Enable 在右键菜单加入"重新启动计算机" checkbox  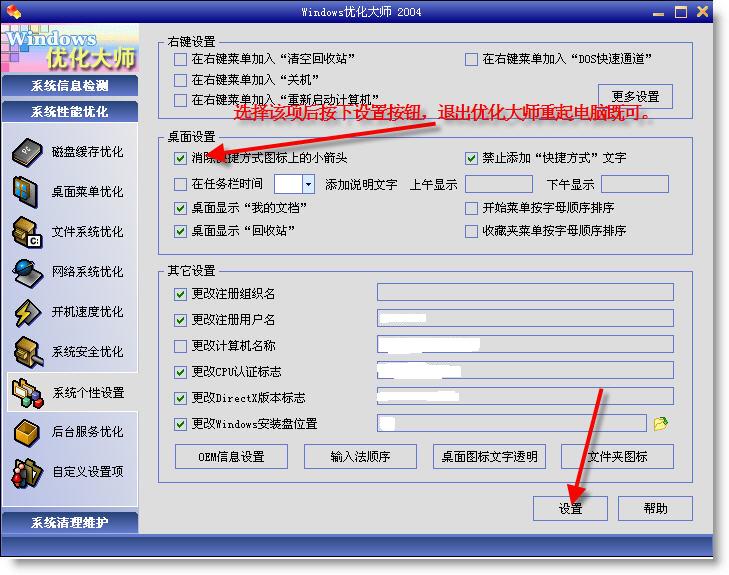pyautogui.click(x=180, y=100)
